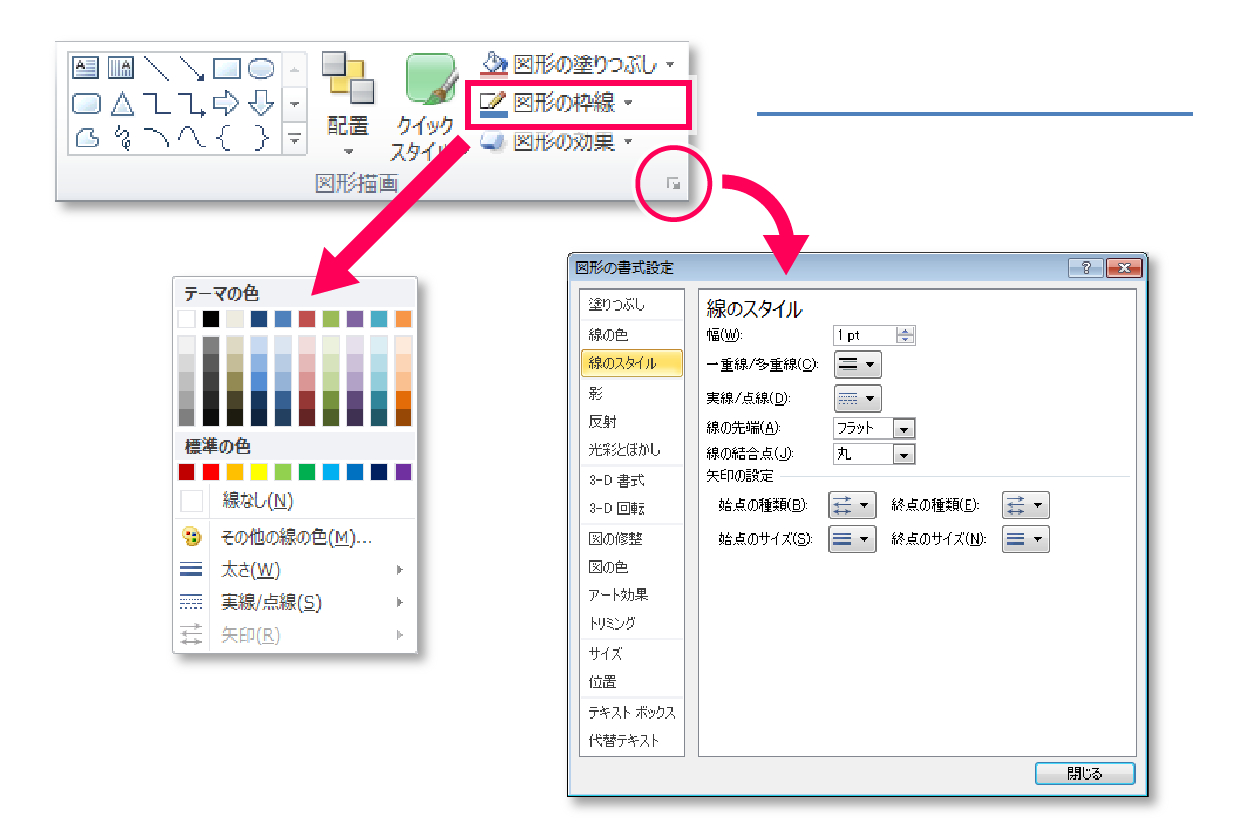Switch to トリミング category in dialog
The width and height of the screenshot is (1260, 840).
click(x=631, y=623)
